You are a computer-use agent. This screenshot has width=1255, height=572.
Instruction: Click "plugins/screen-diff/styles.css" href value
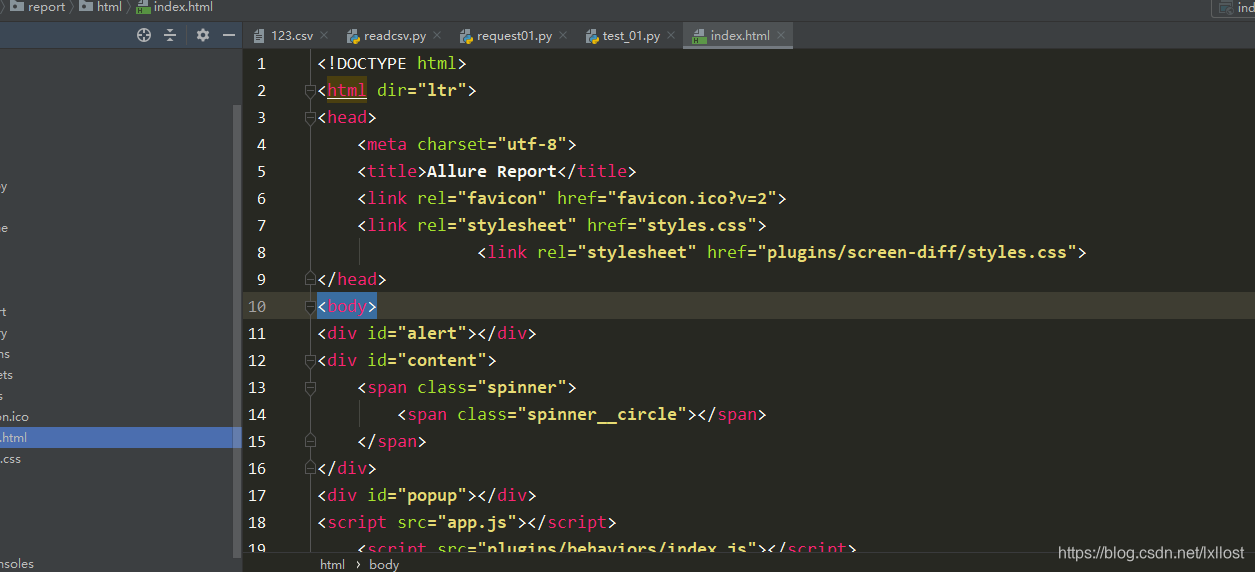(916, 252)
